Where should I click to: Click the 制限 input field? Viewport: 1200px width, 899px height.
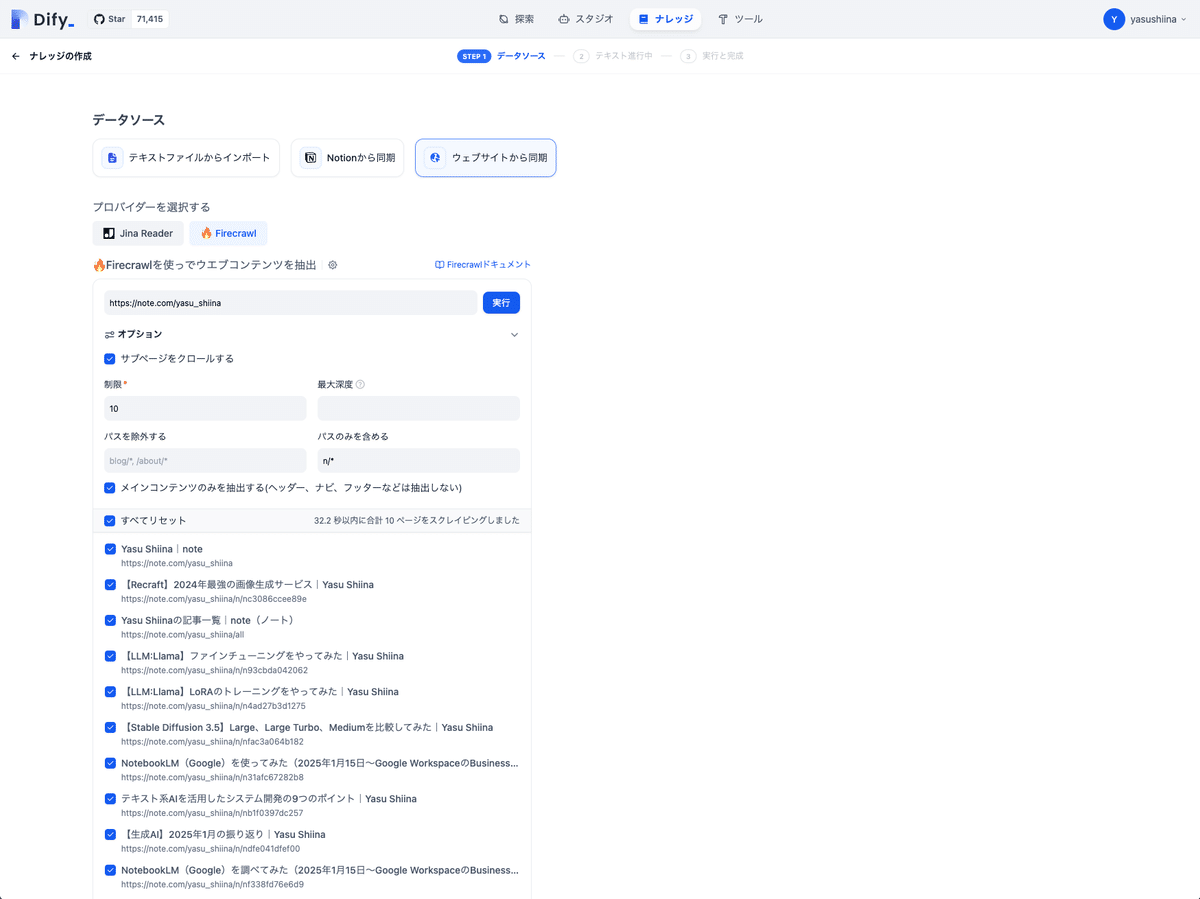205,408
